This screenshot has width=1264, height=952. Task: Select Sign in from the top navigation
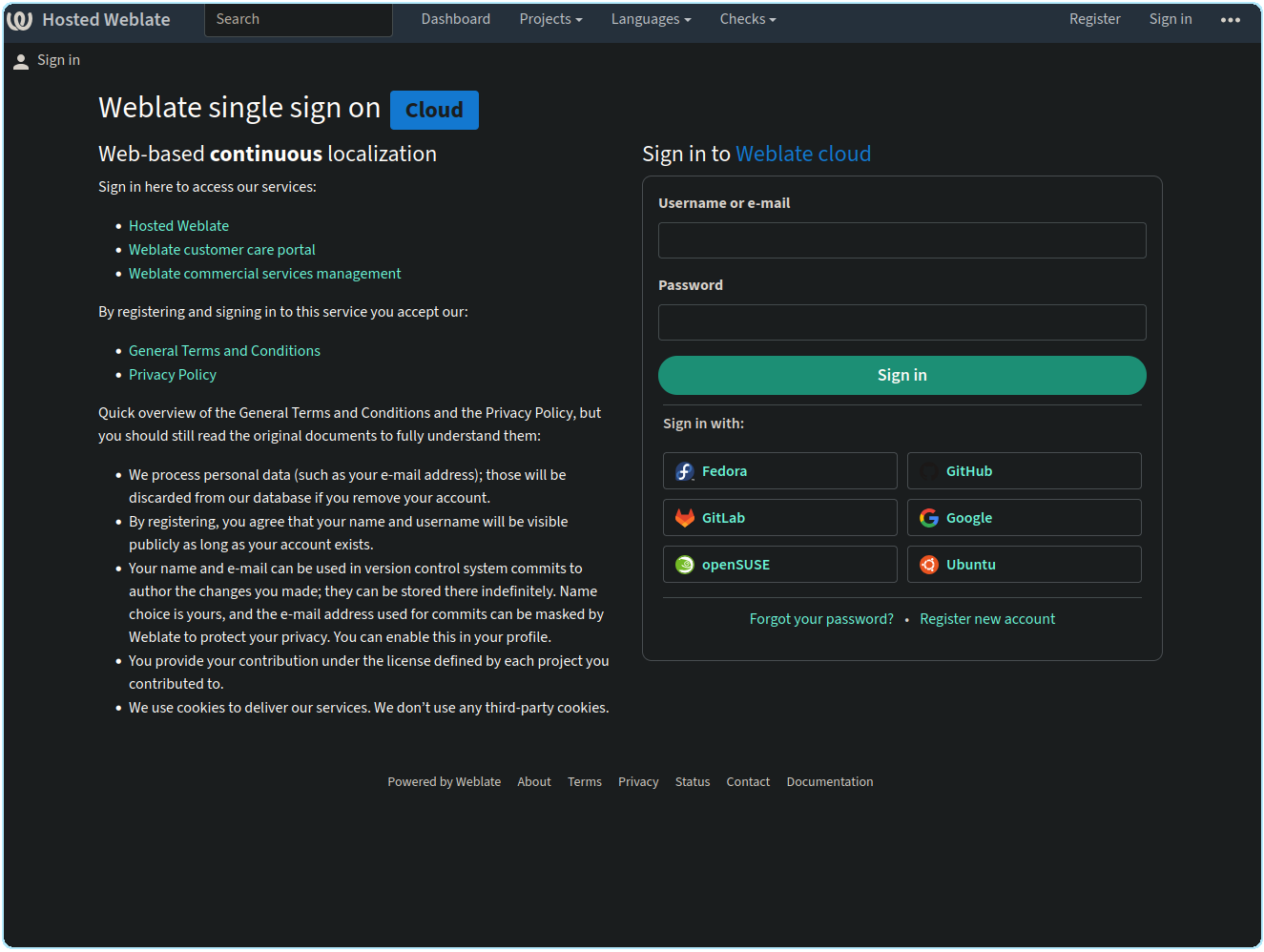(x=1171, y=19)
